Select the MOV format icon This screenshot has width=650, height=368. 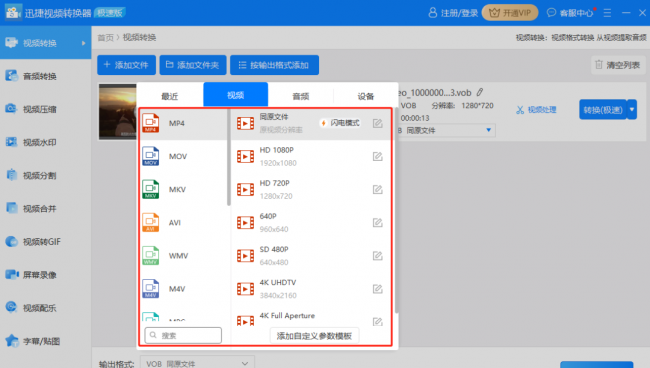150,156
